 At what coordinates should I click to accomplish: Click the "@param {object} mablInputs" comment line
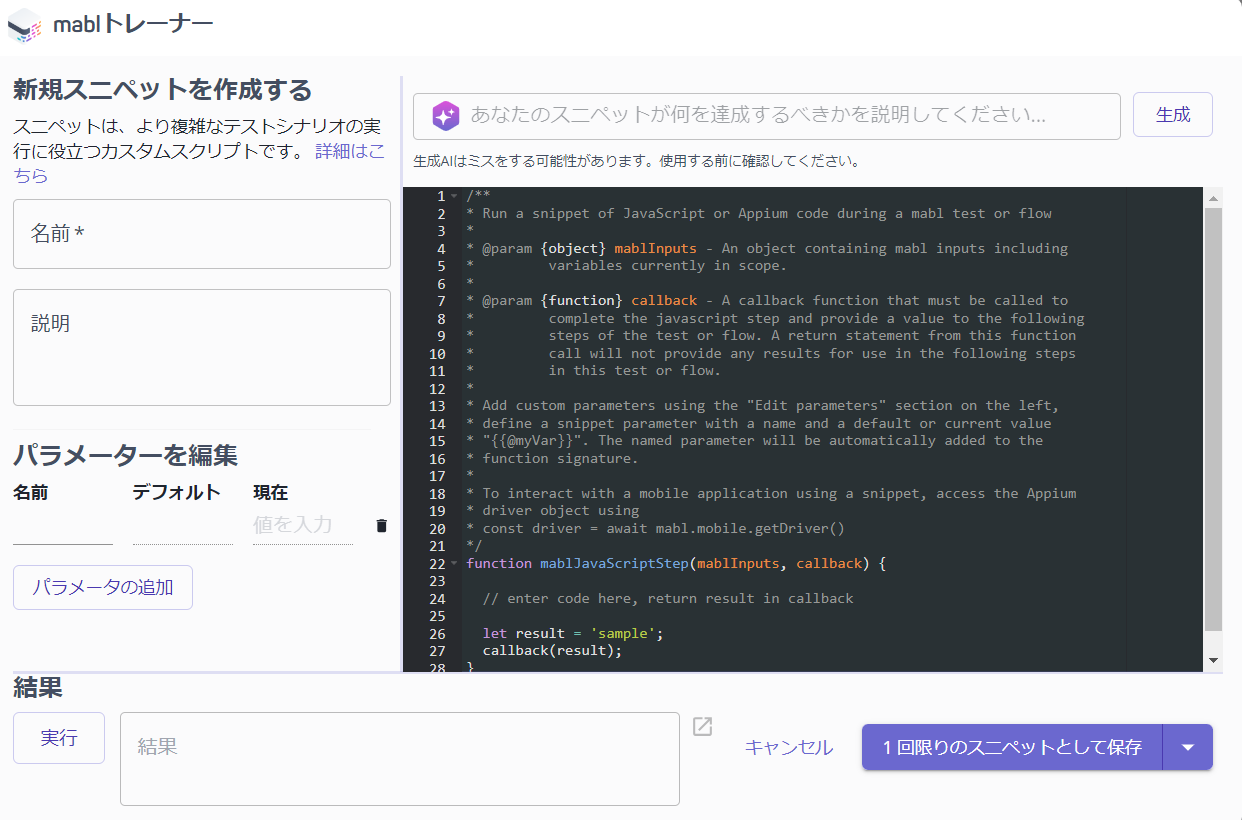[x=767, y=249]
